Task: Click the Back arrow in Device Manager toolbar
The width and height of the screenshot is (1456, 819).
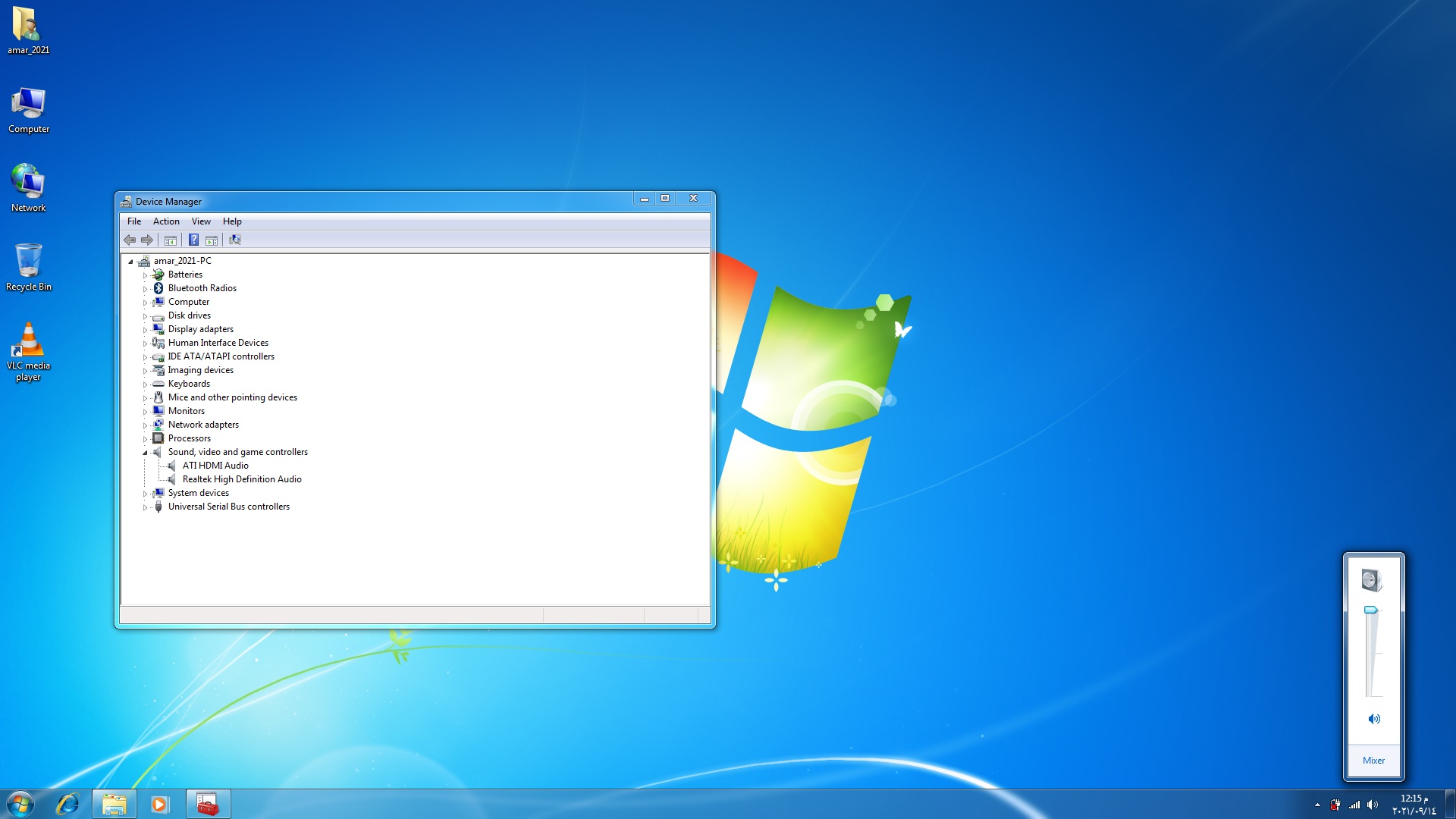Action: [x=130, y=240]
